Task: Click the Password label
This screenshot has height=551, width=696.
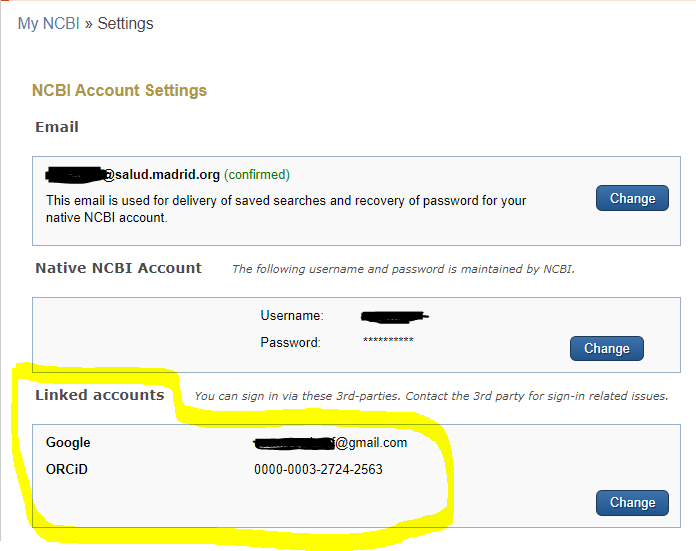Action: point(291,342)
